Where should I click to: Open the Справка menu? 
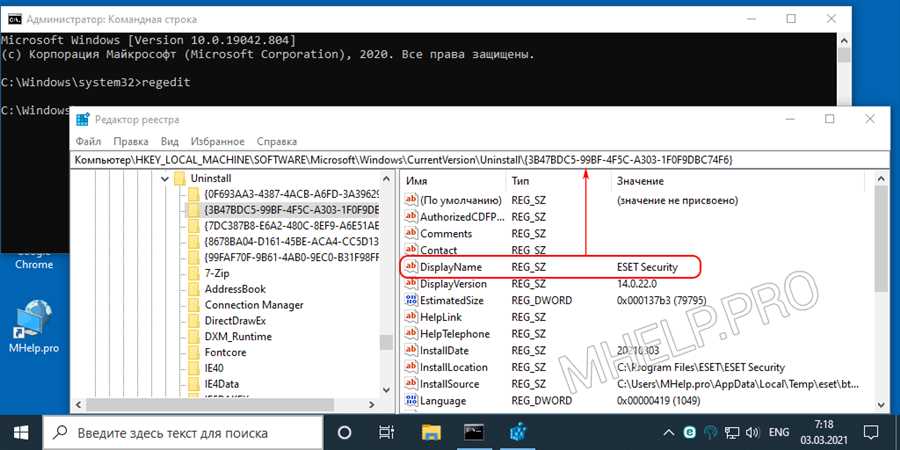[x=277, y=141]
